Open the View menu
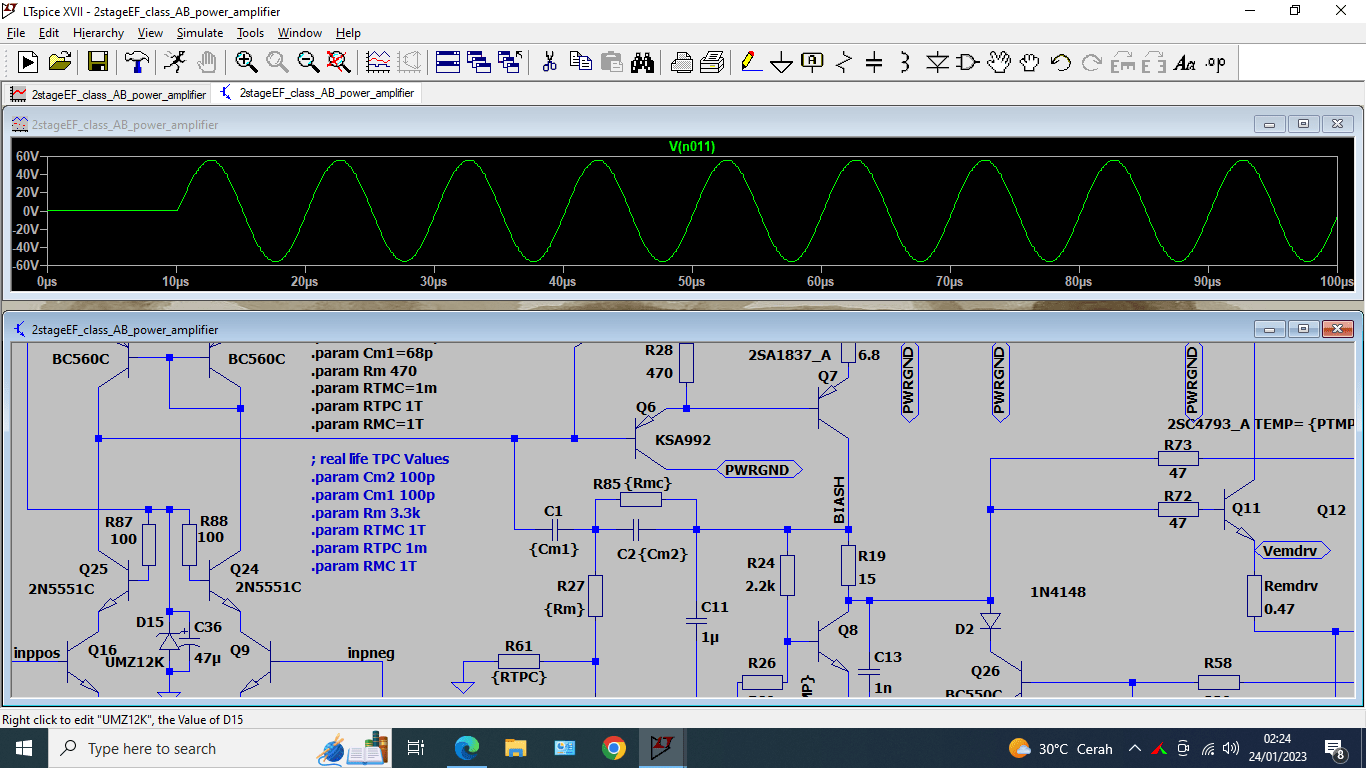This screenshot has width=1366, height=768. pos(150,33)
